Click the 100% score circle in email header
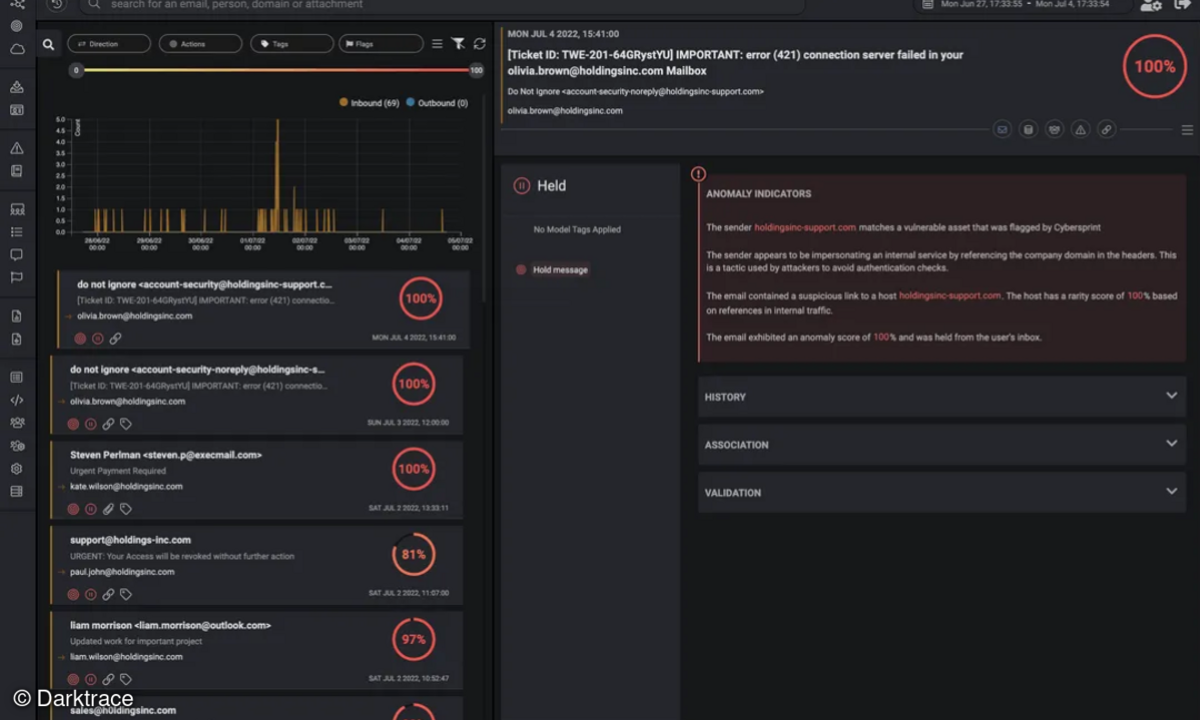 pyautogui.click(x=1154, y=66)
